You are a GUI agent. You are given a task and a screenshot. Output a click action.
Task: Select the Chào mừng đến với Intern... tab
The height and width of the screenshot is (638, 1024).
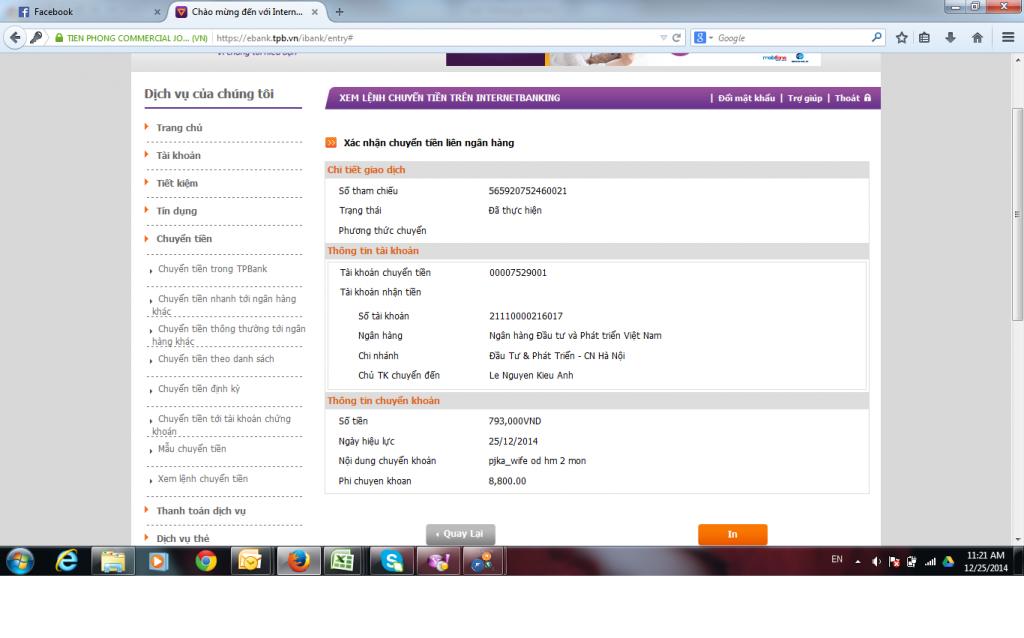(x=247, y=12)
